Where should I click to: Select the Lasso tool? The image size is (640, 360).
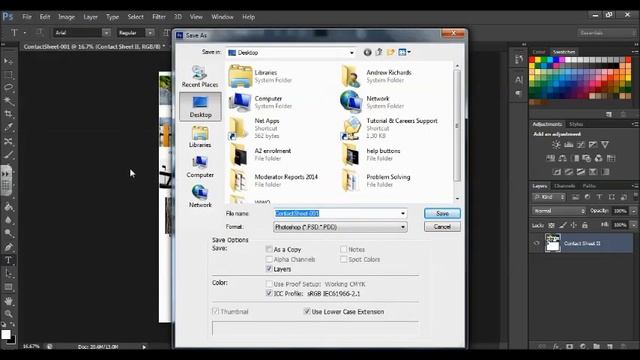[x=8, y=88]
